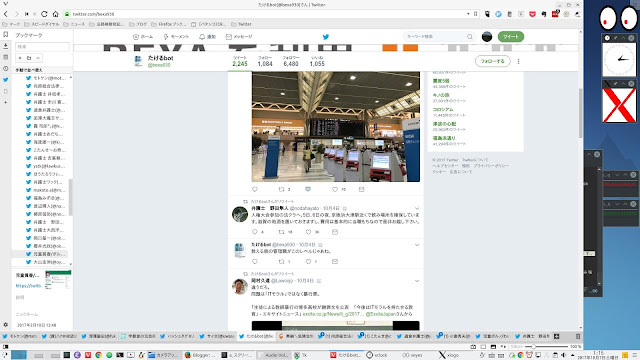Select the followers tab showing 6,480
Viewport: 640px width, 360px height.
(291, 61)
